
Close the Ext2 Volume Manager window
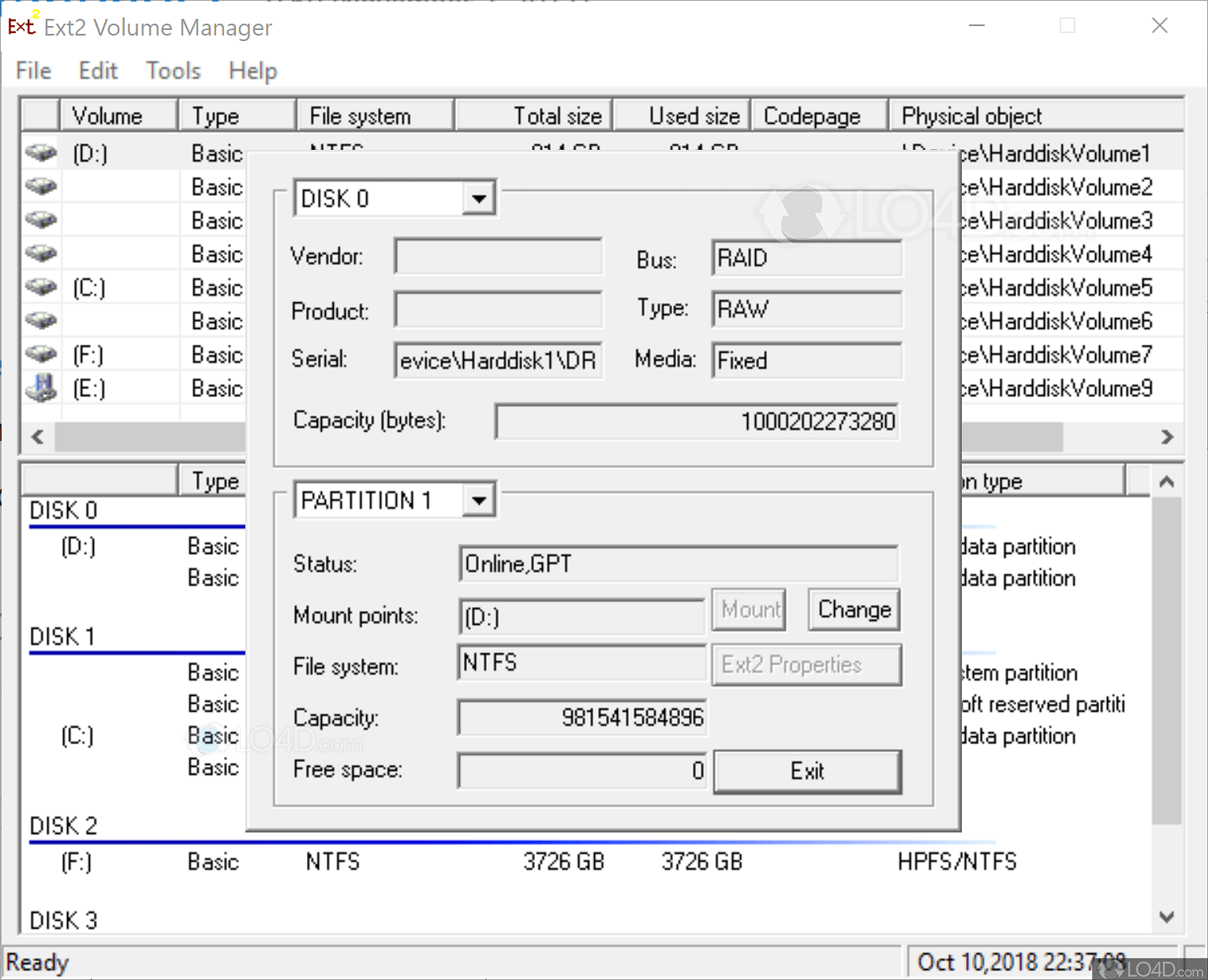1159,25
